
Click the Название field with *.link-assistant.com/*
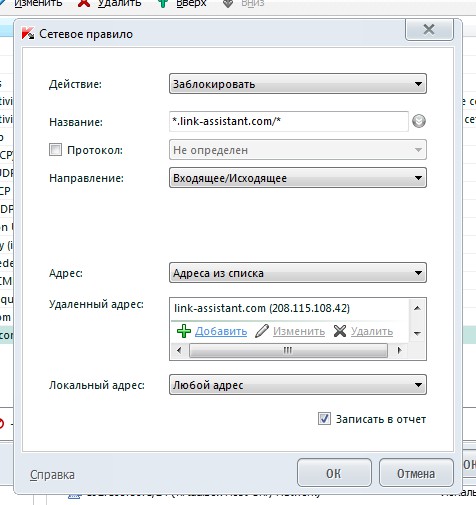pyautogui.click(x=289, y=121)
